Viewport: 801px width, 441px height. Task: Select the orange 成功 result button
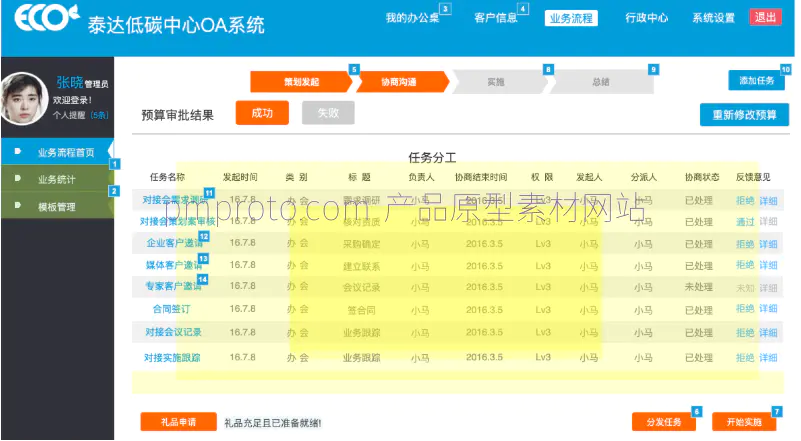(262, 113)
